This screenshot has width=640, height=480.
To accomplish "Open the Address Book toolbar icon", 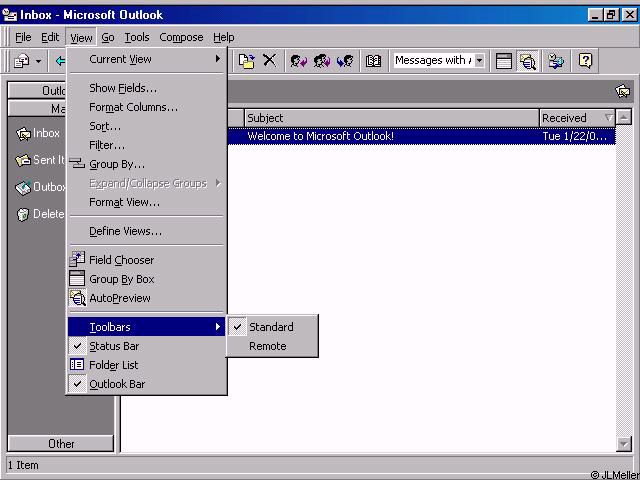I will 373,61.
